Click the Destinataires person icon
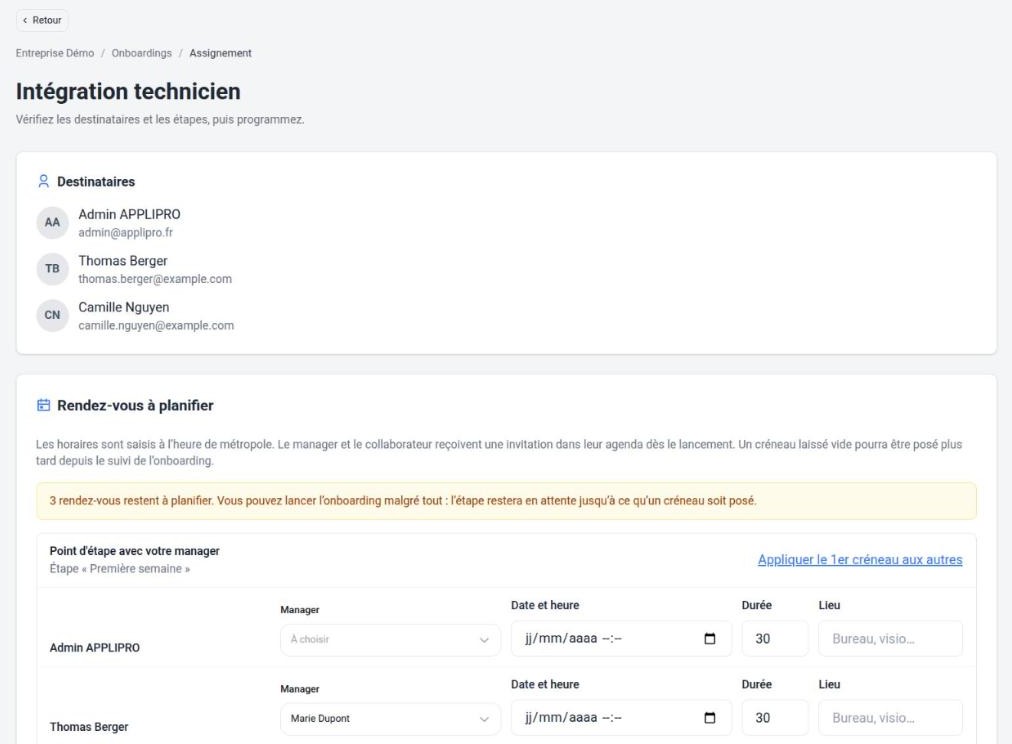This screenshot has height=744, width=1012. pyautogui.click(x=43, y=181)
